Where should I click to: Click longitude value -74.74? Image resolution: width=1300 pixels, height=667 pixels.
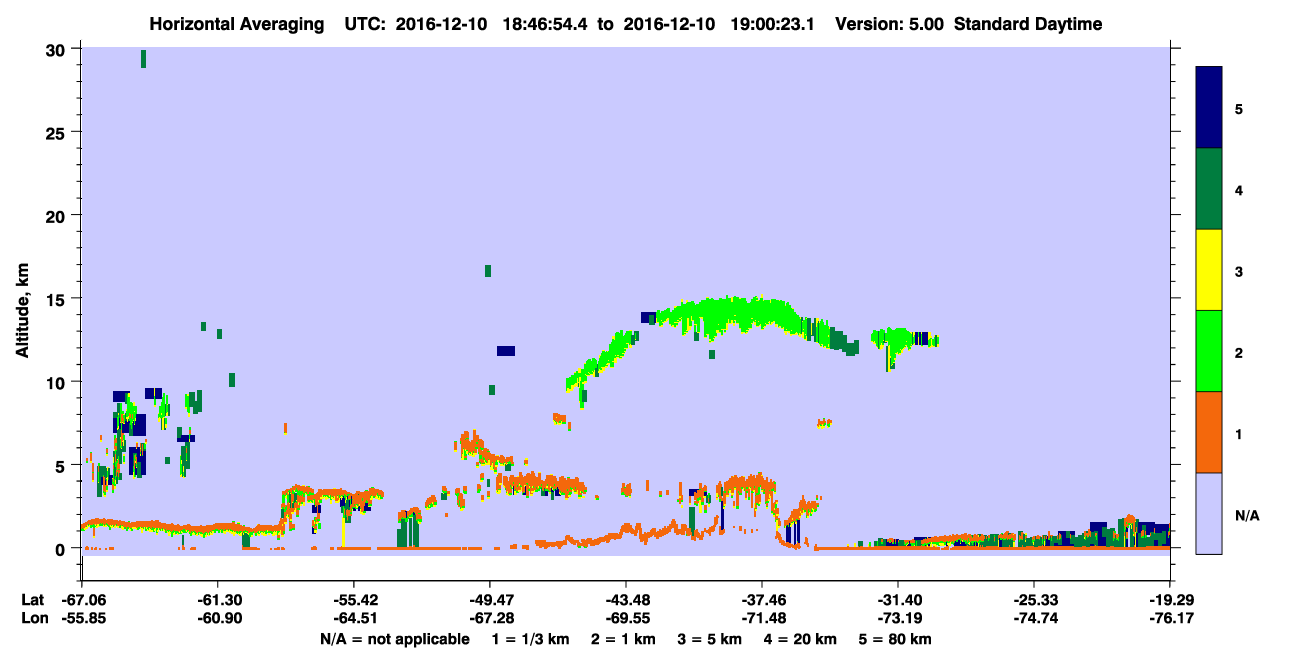pos(1034,618)
